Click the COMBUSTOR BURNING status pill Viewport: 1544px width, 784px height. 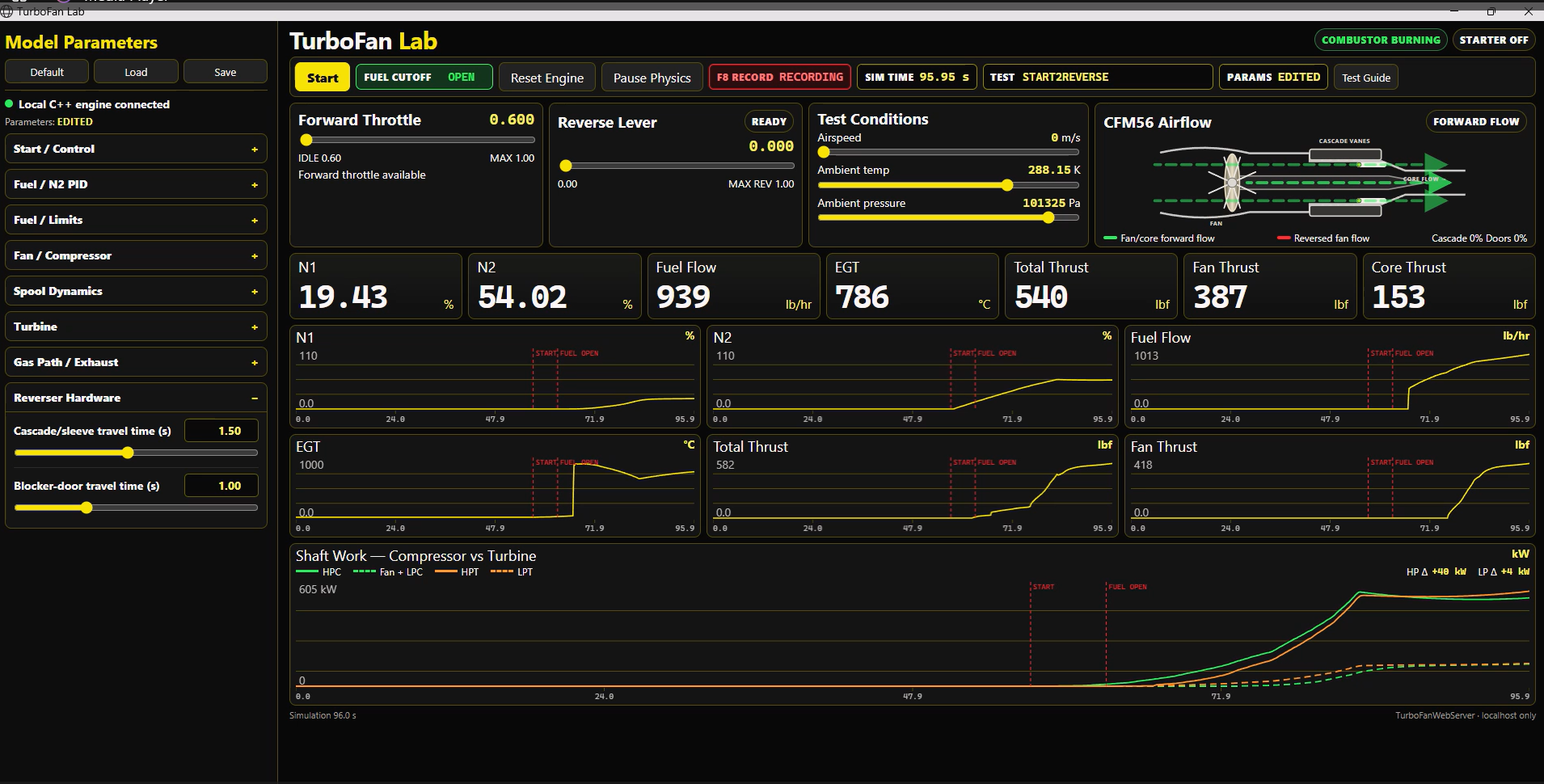(1381, 40)
